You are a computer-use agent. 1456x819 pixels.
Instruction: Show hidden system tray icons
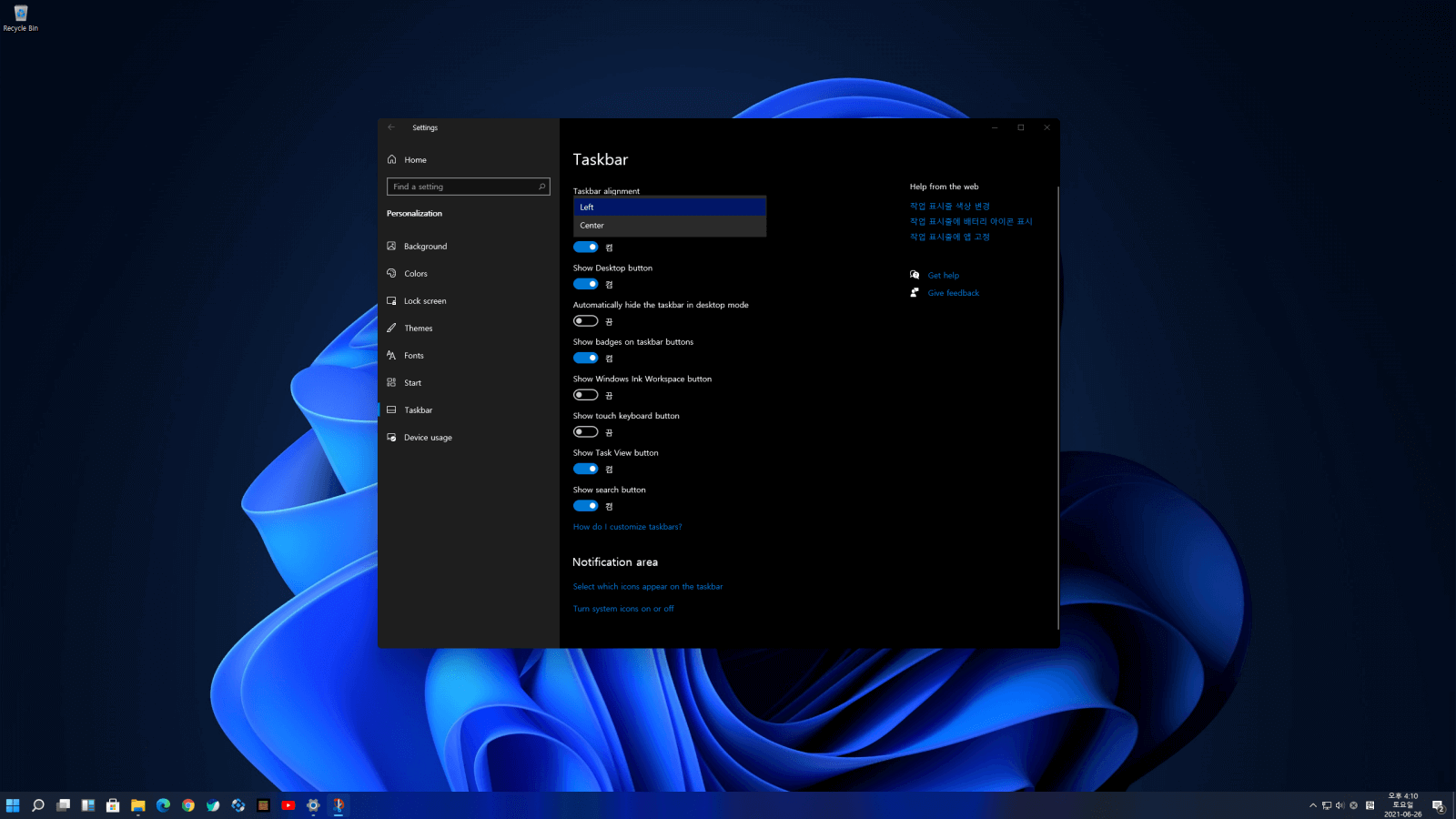(1313, 805)
